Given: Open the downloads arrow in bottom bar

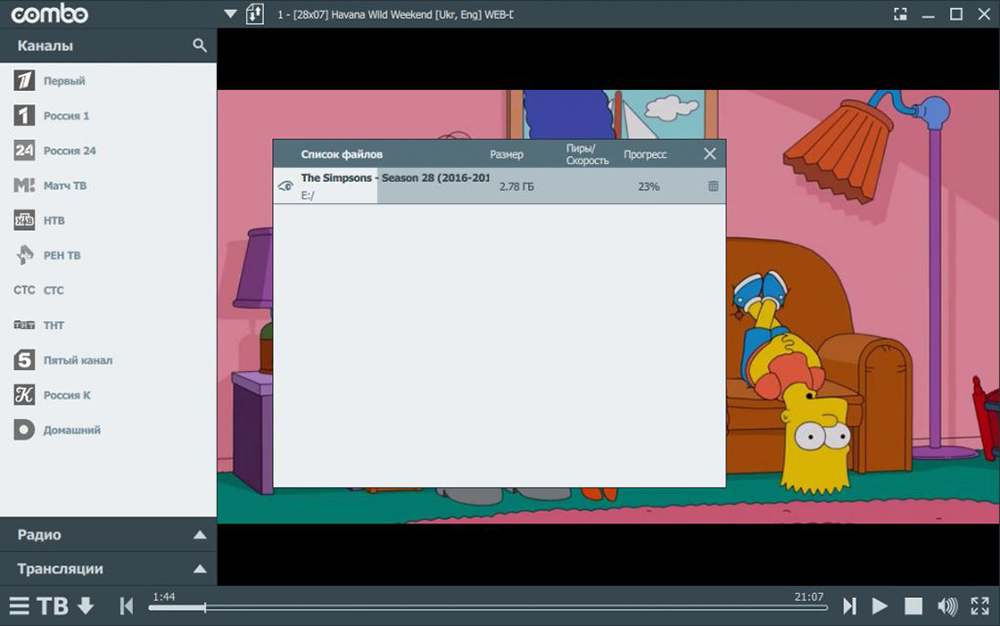Looking at the screenshot, I should (x=86, y=606).
